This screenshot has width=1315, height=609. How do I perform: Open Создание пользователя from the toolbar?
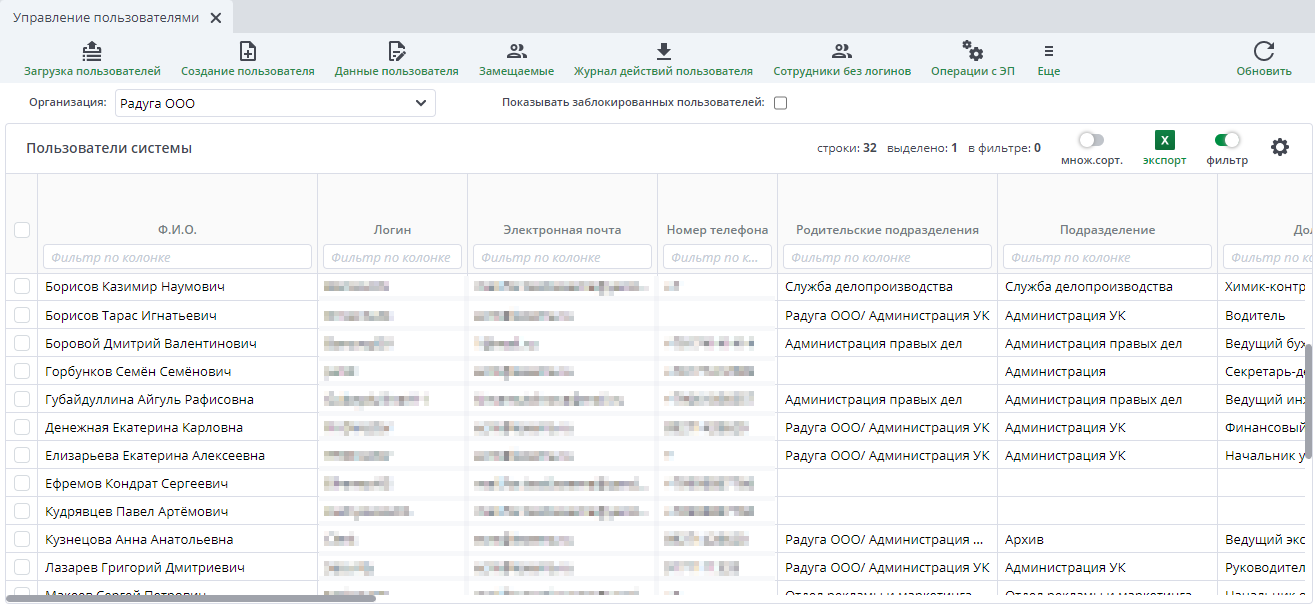click(247, 52)
